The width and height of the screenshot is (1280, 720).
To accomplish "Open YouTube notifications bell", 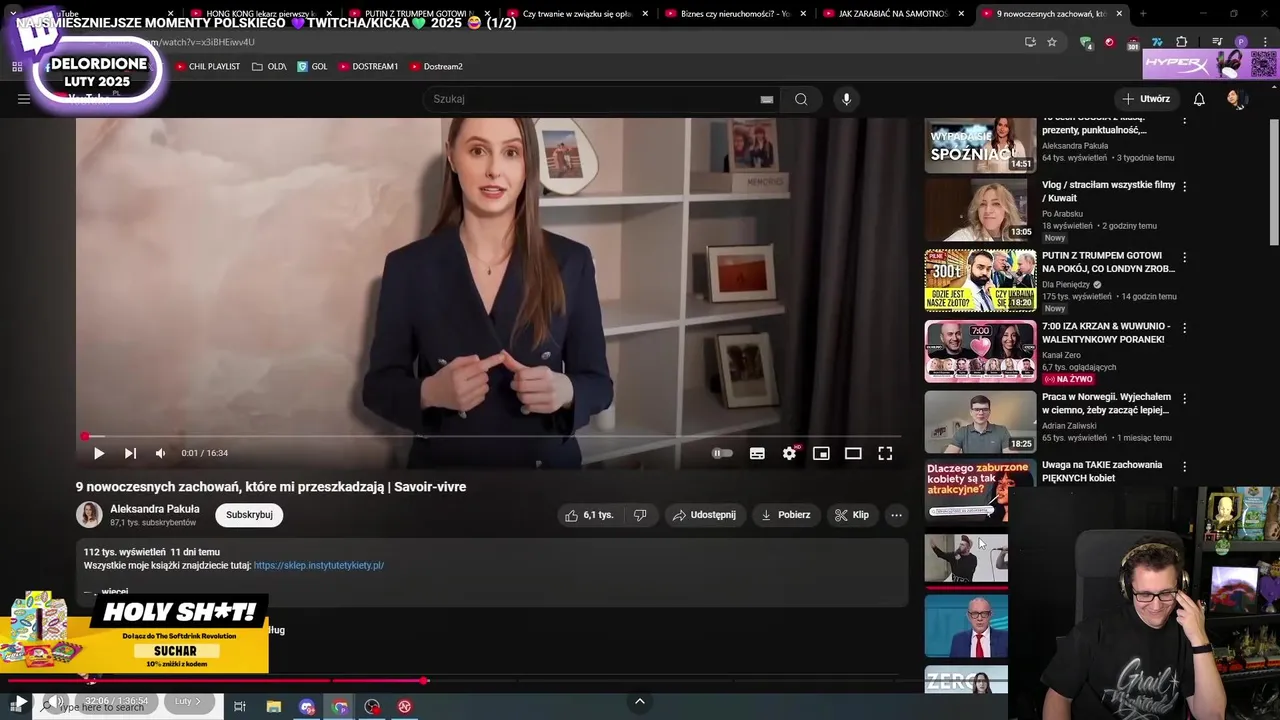I will coord(1199,99).
